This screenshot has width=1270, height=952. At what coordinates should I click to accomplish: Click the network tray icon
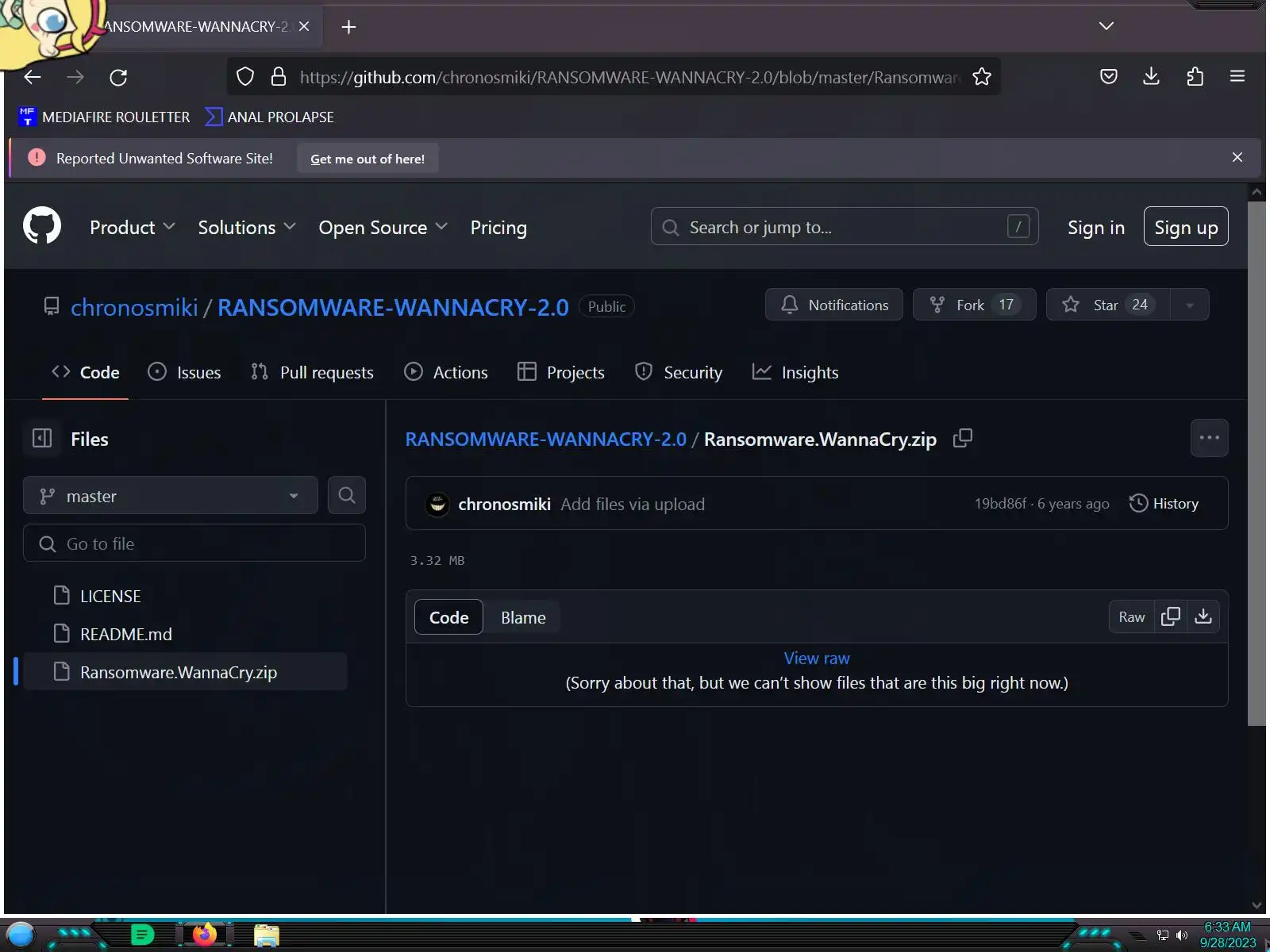[1163, 935]
